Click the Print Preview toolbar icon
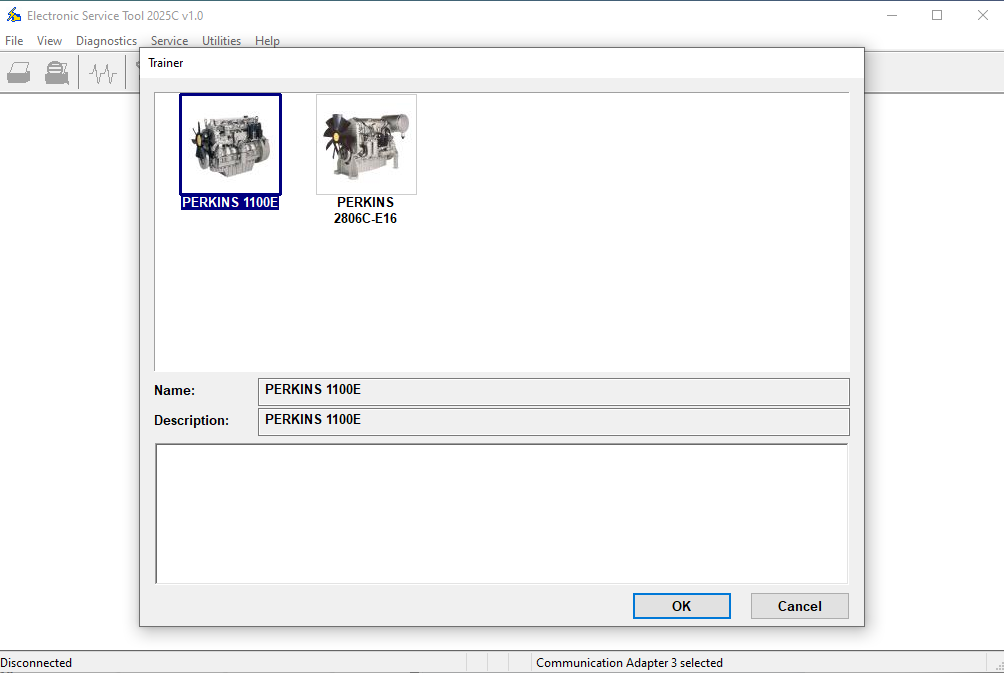Screen dimensions: 1004x673 pyautogui.click(x=57, y=73)
